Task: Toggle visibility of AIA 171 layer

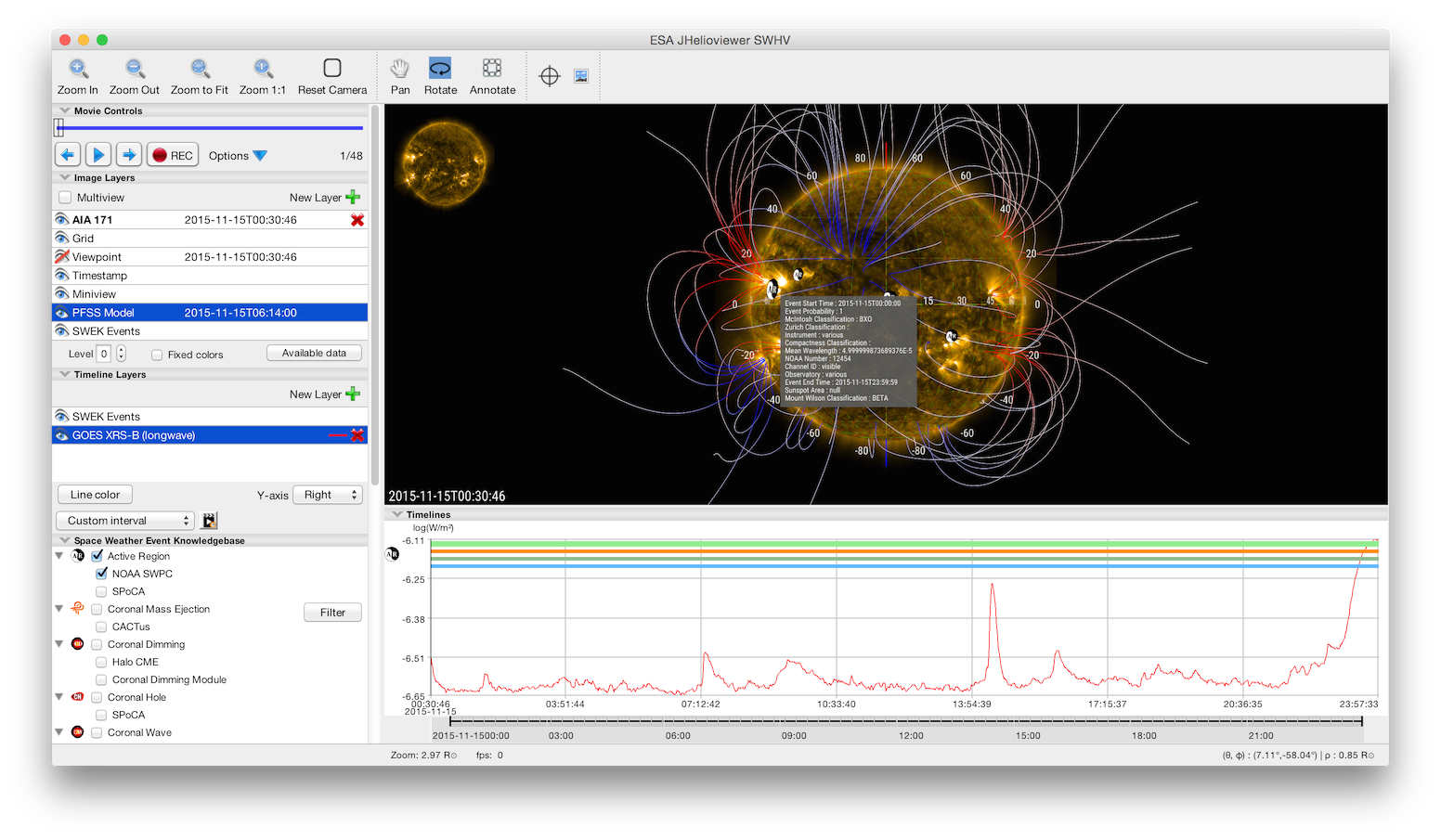Action: click(x=62, y=220)
